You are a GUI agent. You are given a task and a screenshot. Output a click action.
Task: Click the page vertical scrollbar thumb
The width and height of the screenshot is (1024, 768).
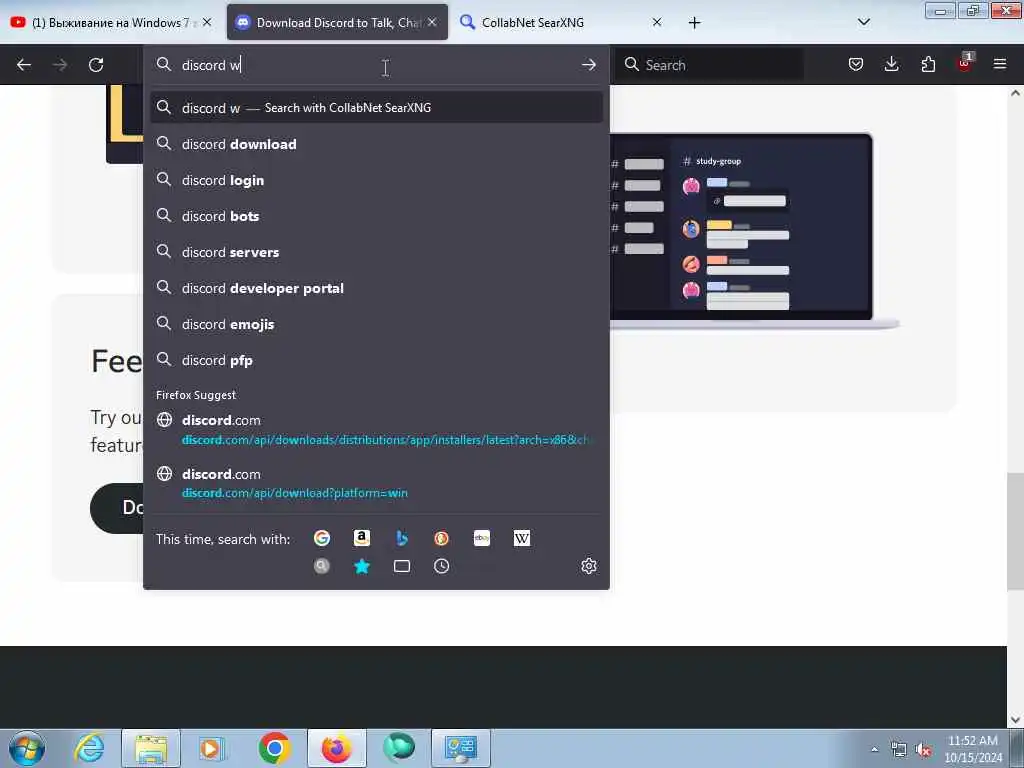(x=1015, y=531)
